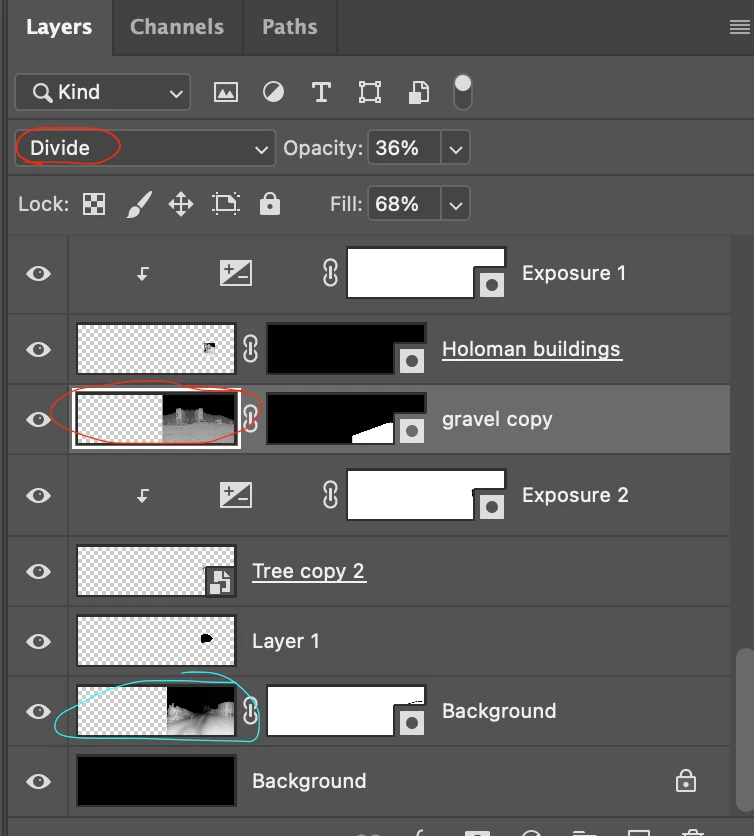This screenshot has width=754, height=836.
Task: Click Exposure 1 adjustment icon
Action: (236, 273)
